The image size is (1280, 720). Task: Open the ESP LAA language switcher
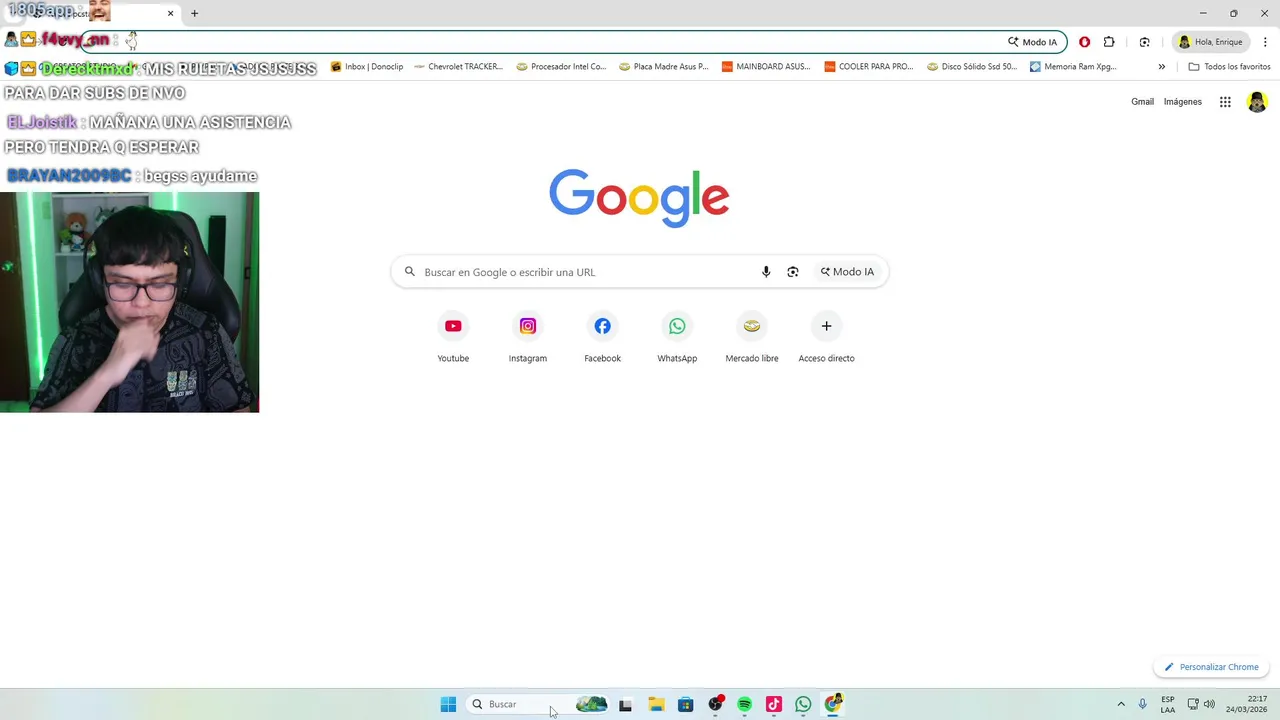(x=1168, y=704)
